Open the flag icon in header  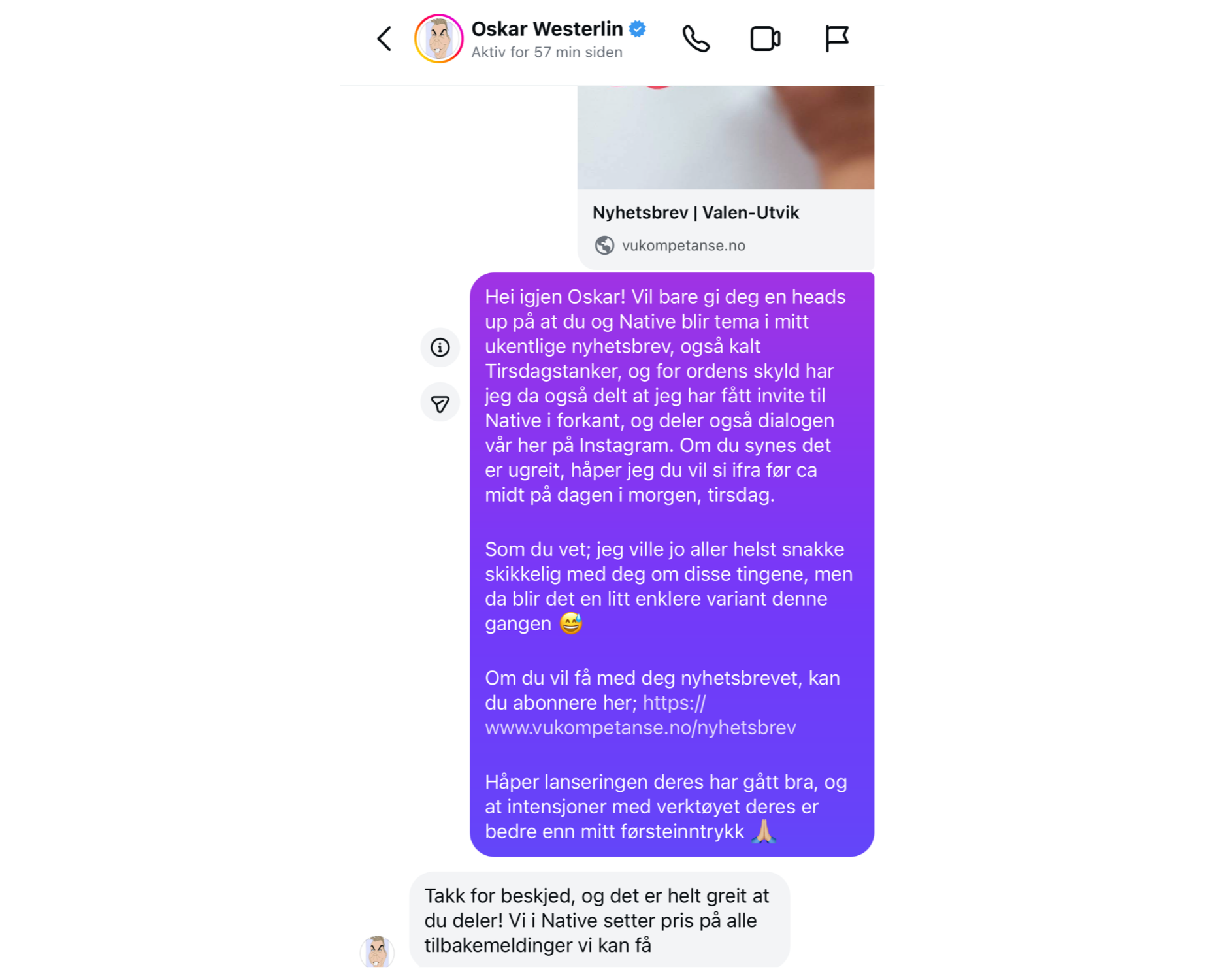(836, 39)
